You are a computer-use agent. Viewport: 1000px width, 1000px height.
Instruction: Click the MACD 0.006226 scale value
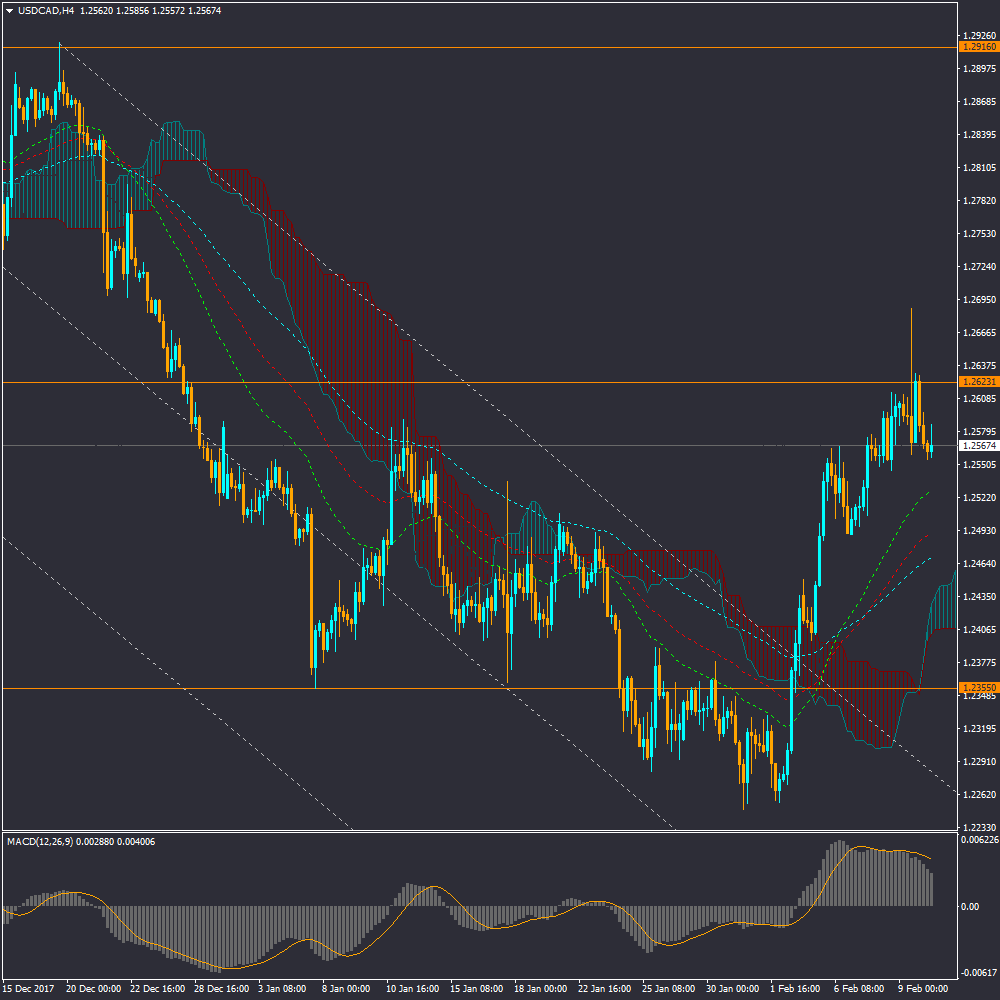[x=978, y=841]
